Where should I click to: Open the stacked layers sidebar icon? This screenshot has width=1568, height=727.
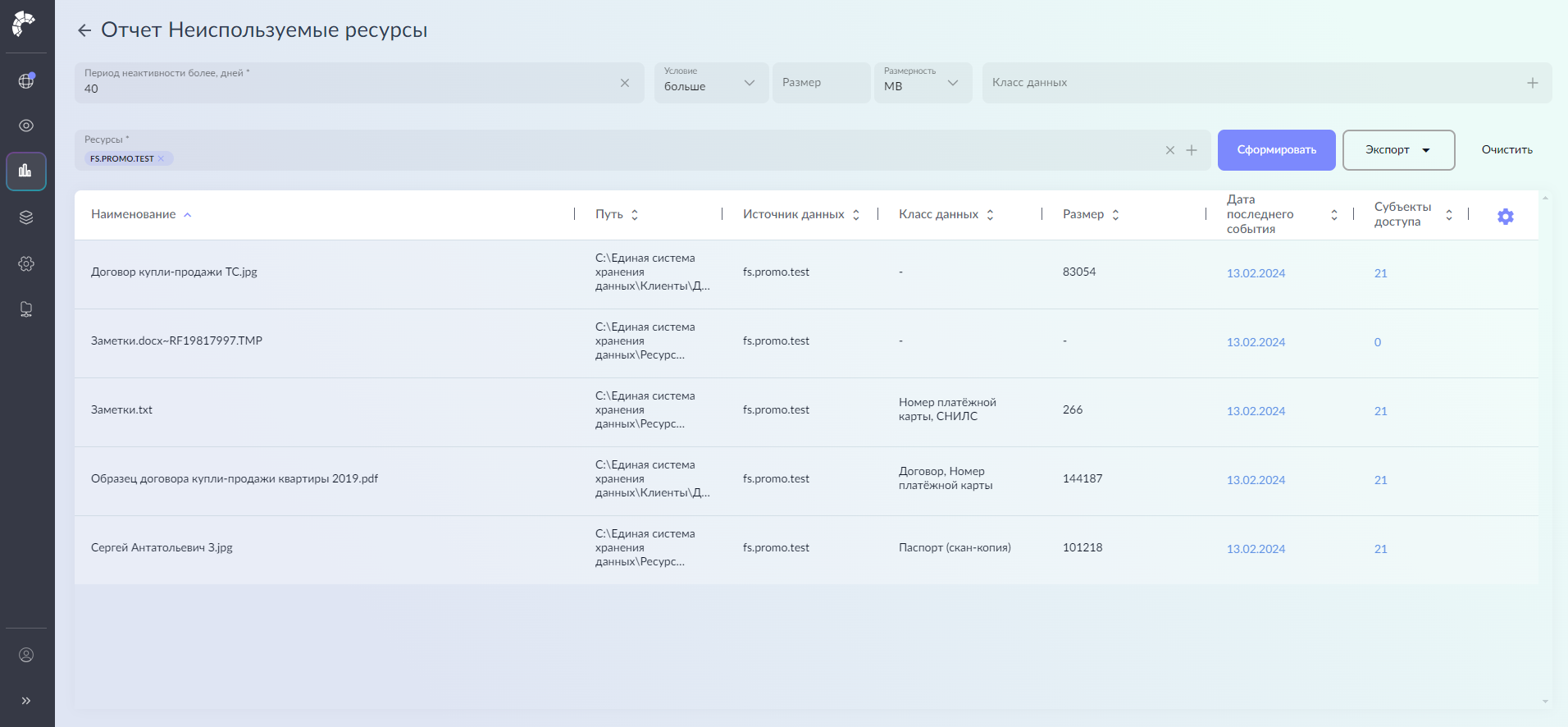click(26, 217)
